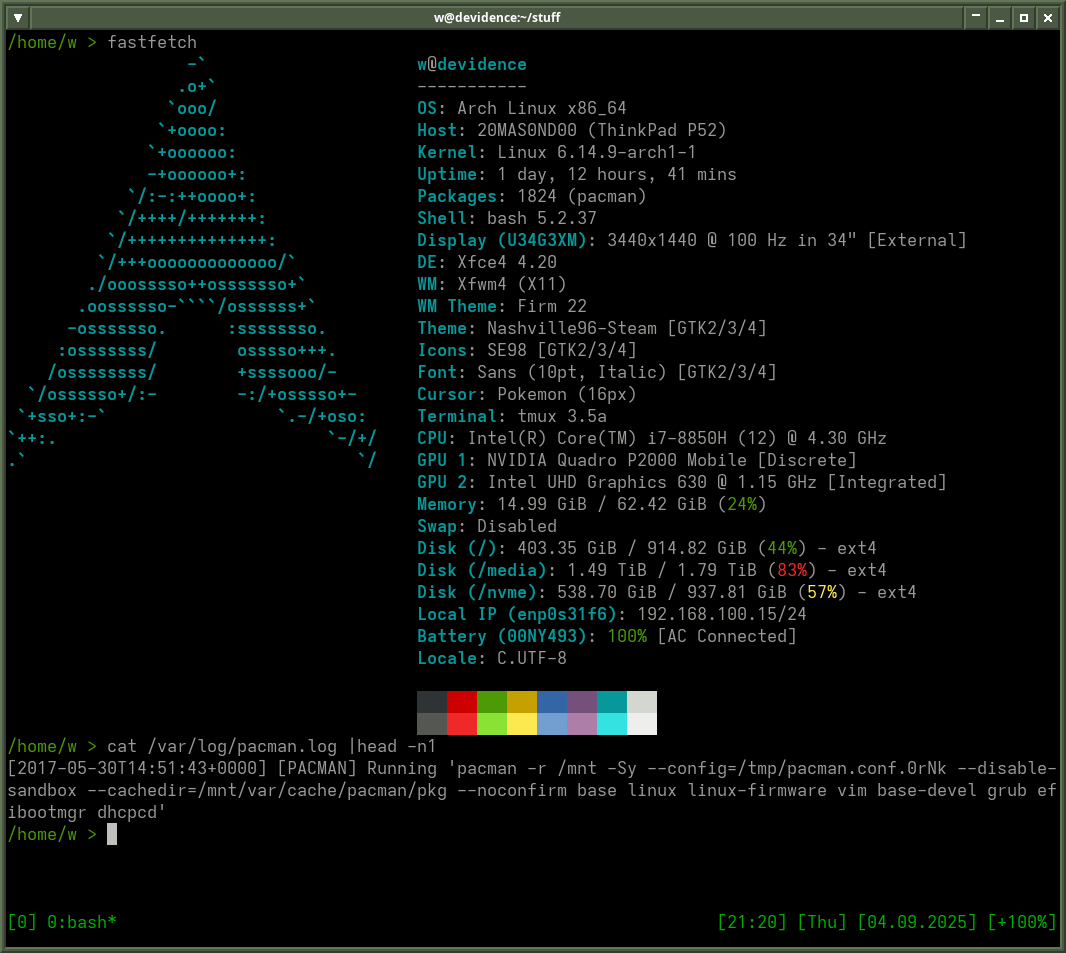Click the Display (U34G3XM) line

click(691, 240)
